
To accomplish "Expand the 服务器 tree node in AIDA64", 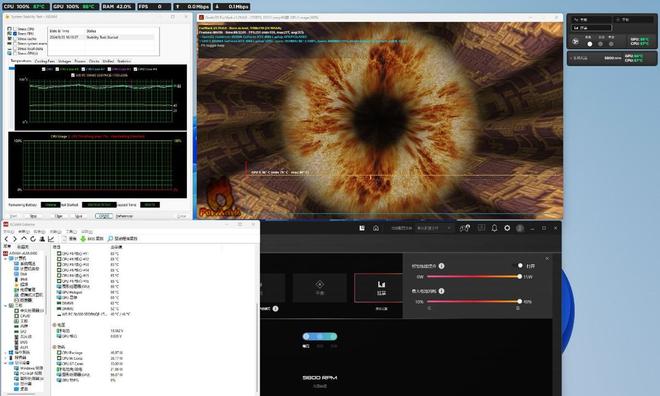I will pos(6,358).
